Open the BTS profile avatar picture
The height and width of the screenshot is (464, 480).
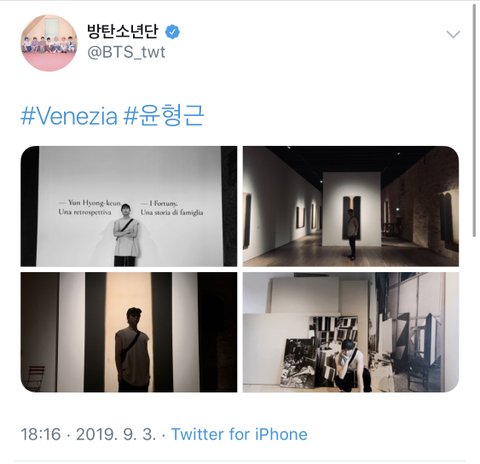click(x=49, y=43)
